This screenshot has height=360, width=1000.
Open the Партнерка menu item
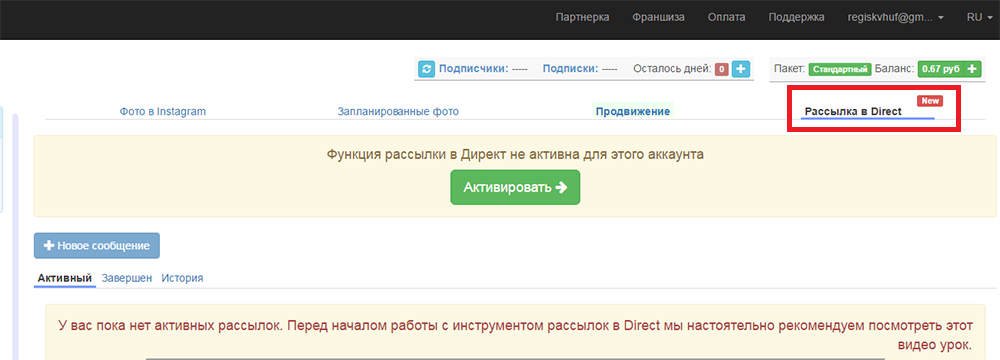582,18
